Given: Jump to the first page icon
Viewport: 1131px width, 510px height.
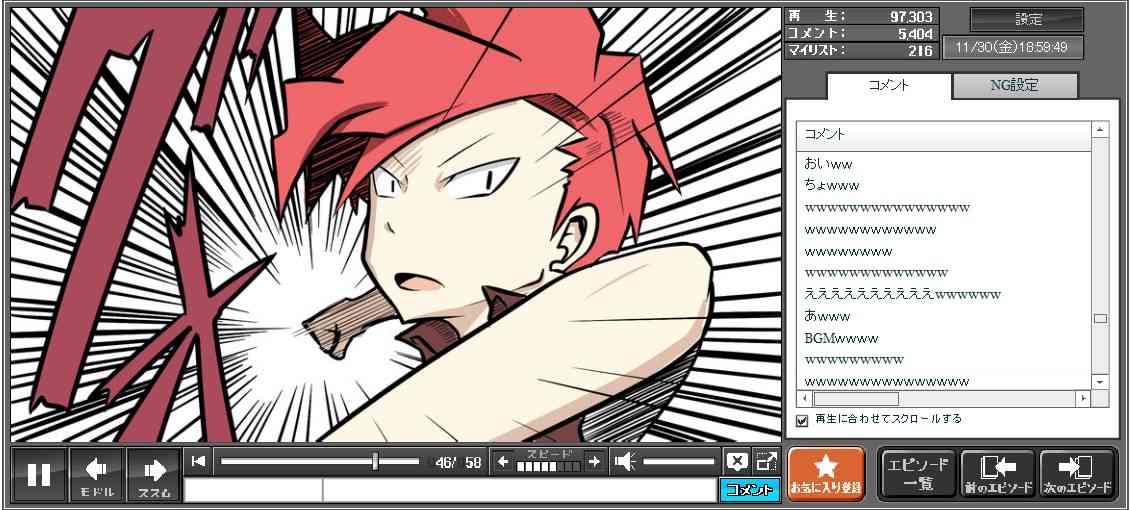Looking at the screenshot, I should [x=199, y=461].
